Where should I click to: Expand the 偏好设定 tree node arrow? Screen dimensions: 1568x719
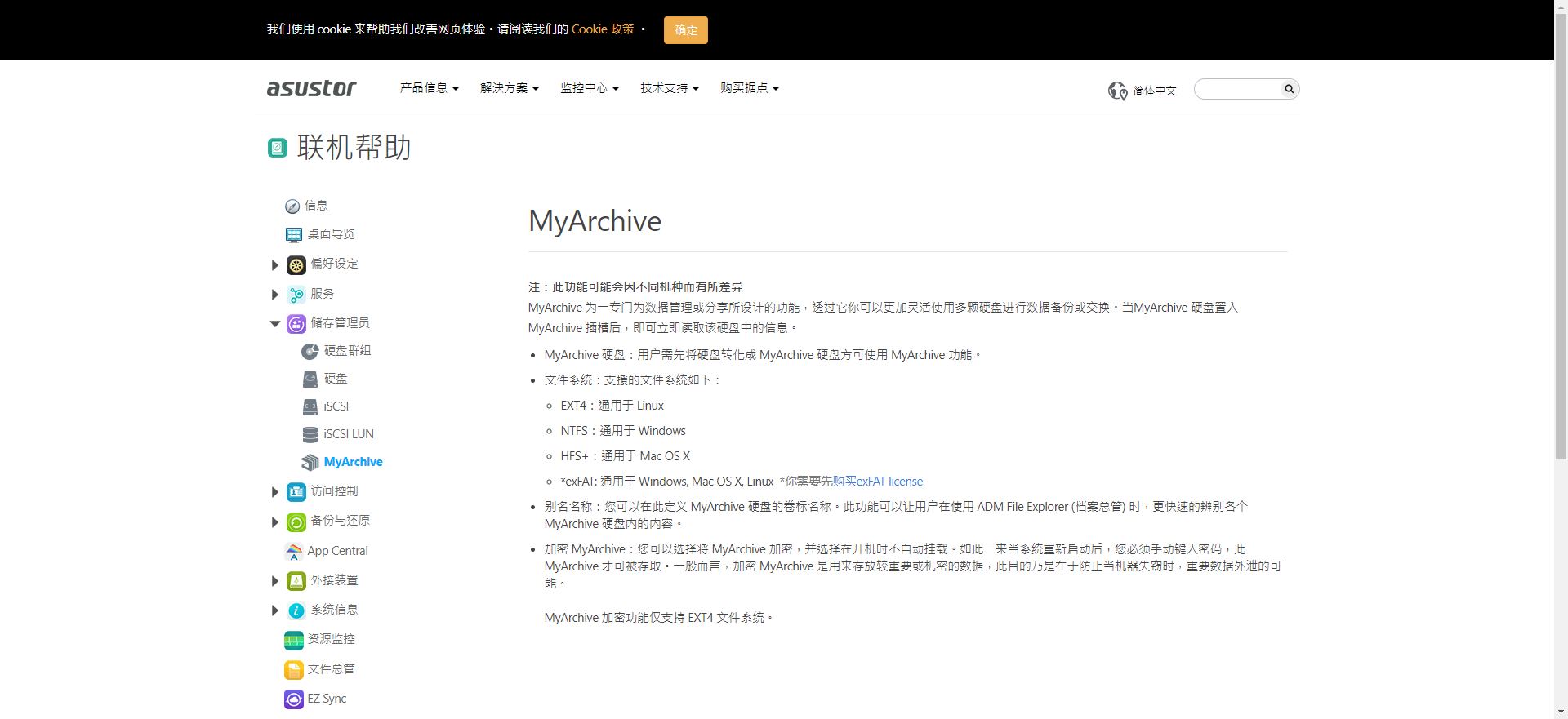coord(275,265)
